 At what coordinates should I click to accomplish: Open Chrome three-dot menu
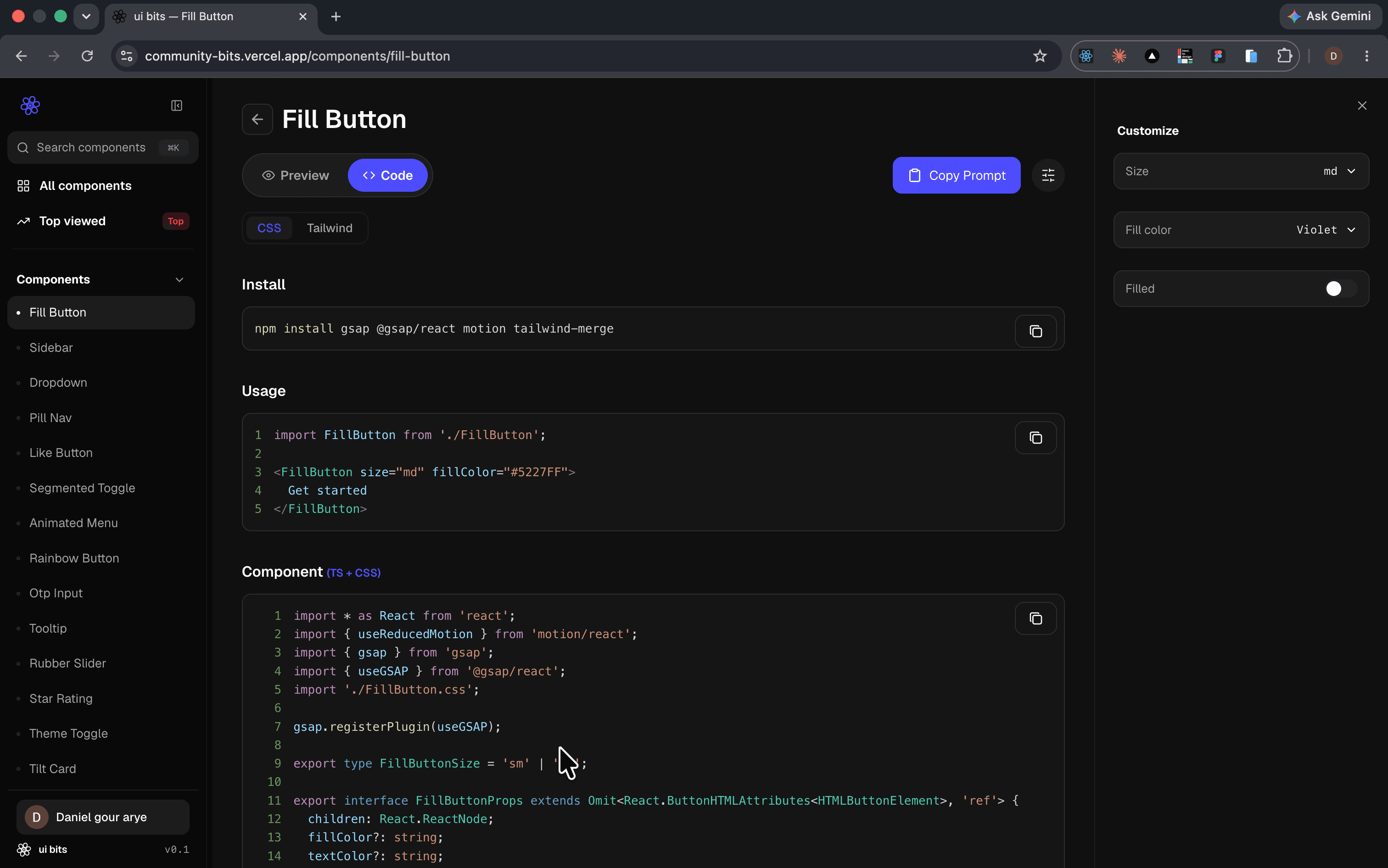(1367, 56)
